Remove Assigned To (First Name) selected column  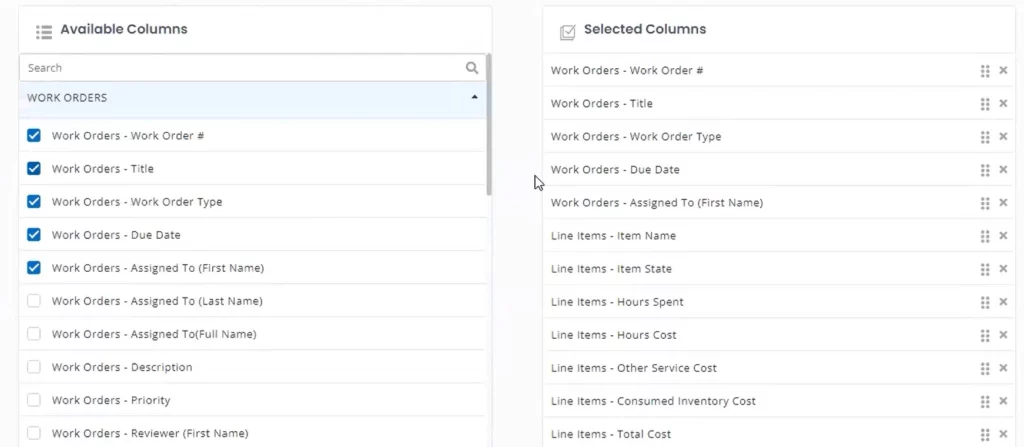1003,203
